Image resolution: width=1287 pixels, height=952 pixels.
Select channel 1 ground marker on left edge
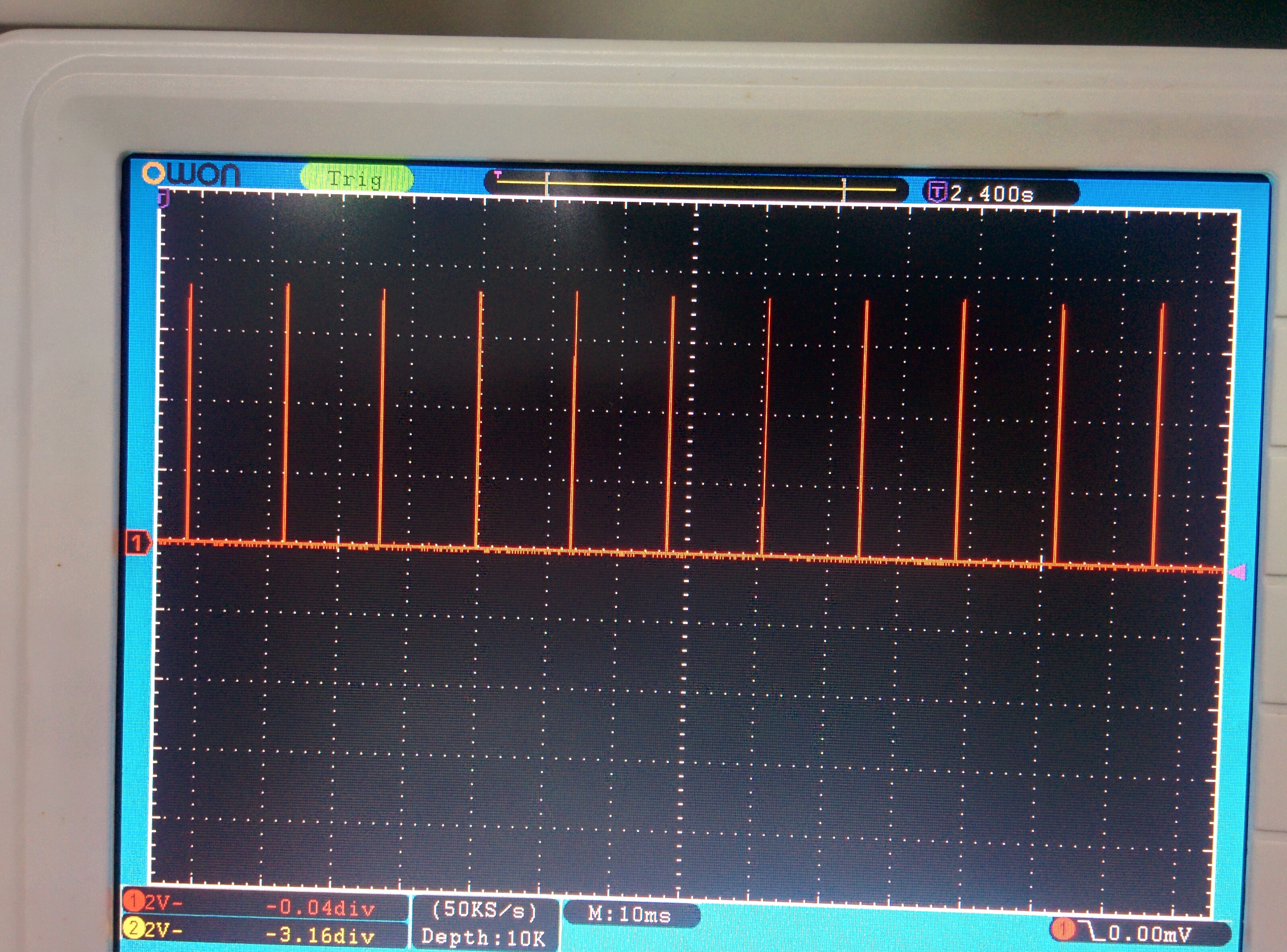pos(138,543)
